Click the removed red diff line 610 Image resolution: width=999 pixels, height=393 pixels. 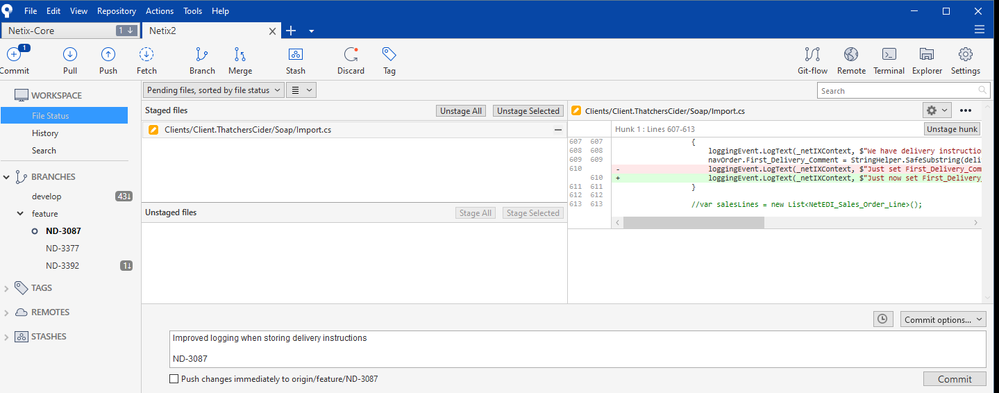click(x=796, y=169)
